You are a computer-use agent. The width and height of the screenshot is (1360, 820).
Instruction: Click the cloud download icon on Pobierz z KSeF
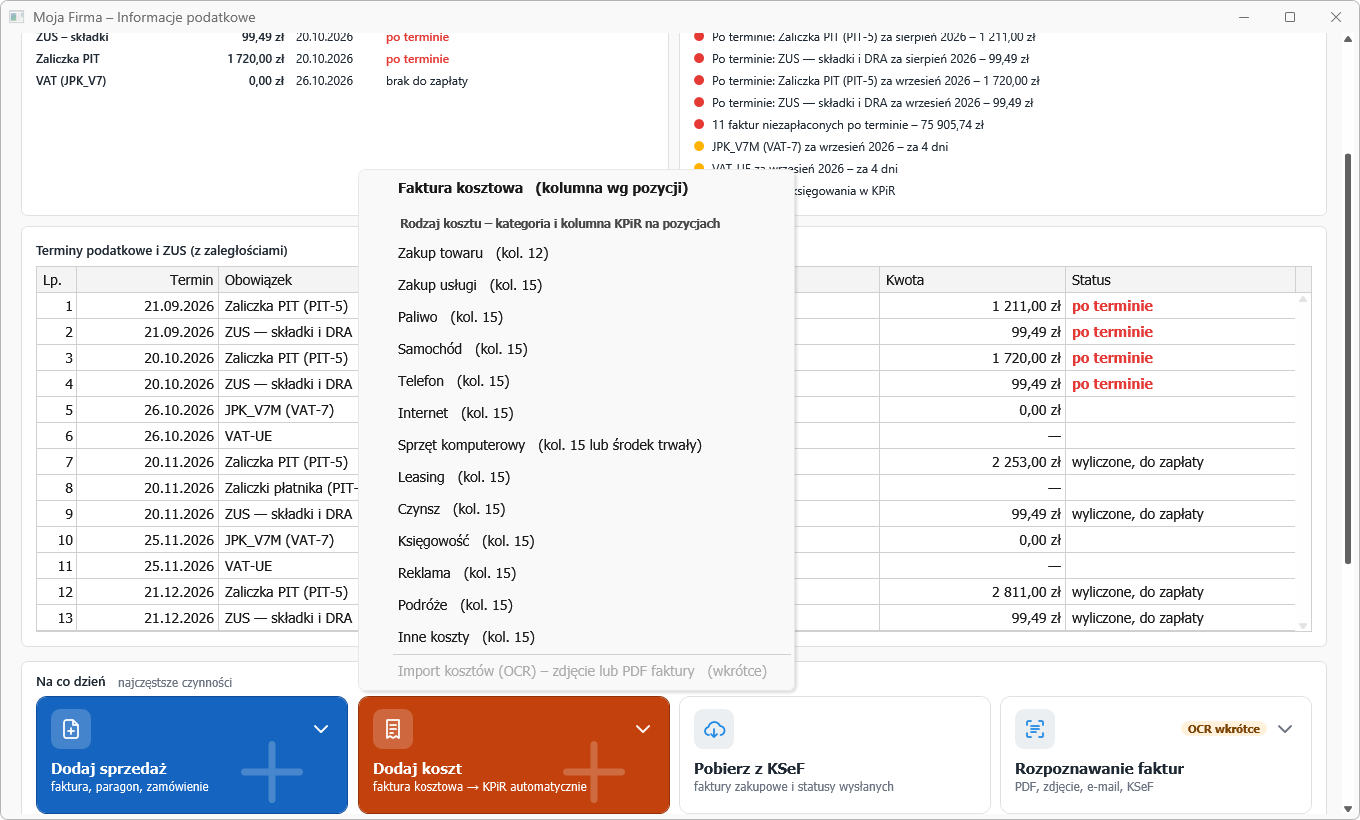click(714, 729)
